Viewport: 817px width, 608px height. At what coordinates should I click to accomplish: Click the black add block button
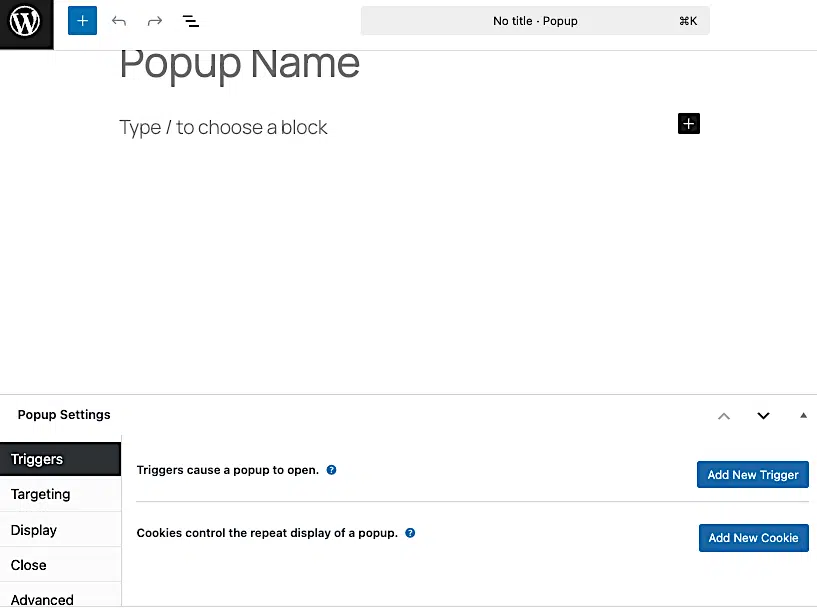(x=688, y=123)
